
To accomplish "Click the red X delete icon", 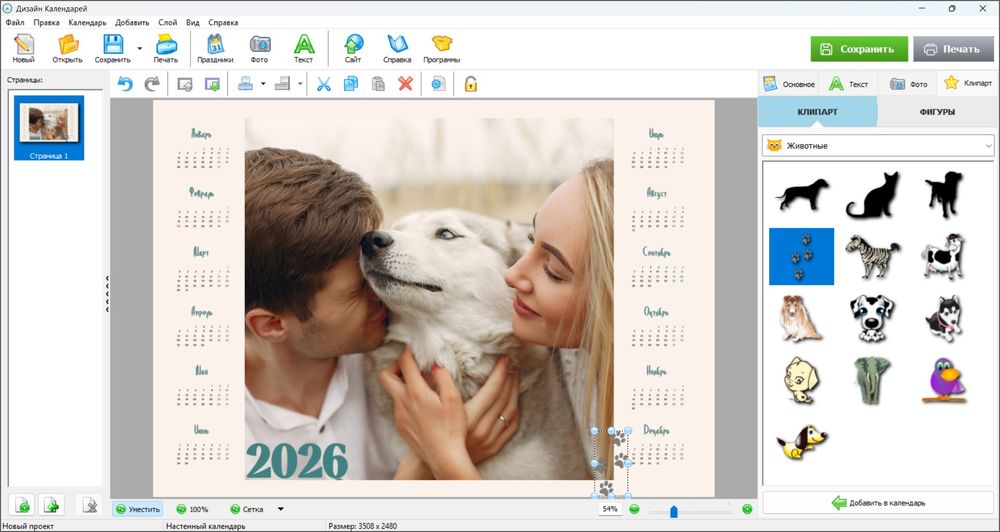I will click(405, 85).
